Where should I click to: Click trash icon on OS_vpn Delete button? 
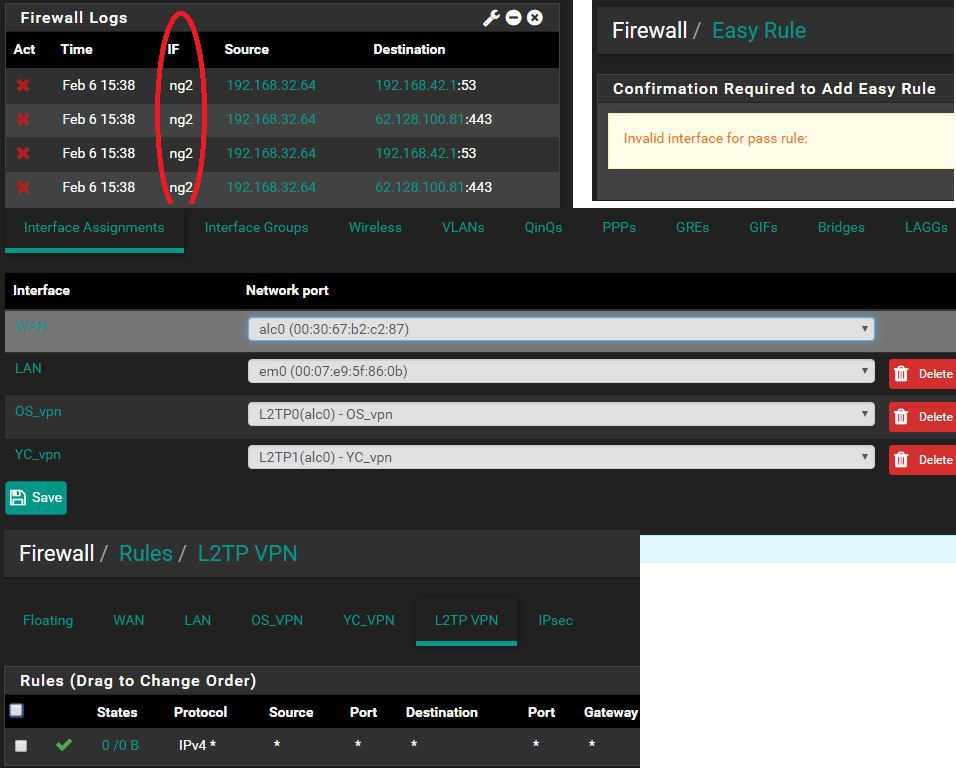901,417
